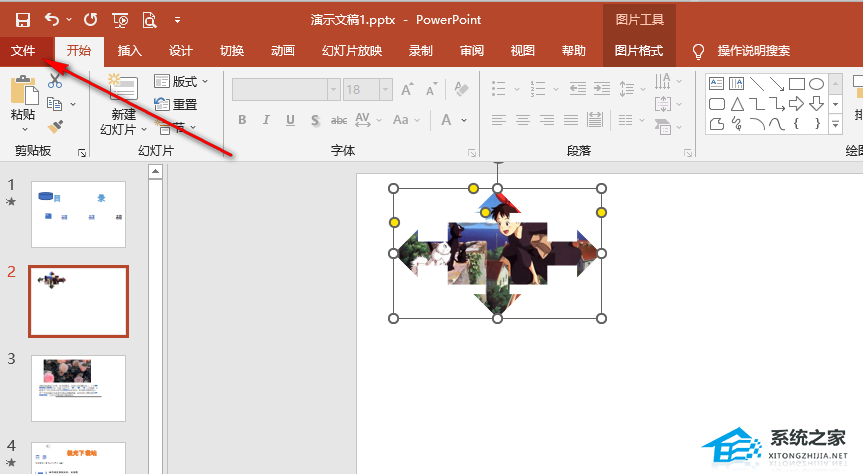Apply numbered list
The image size is (863, 474).
[538, 89]
